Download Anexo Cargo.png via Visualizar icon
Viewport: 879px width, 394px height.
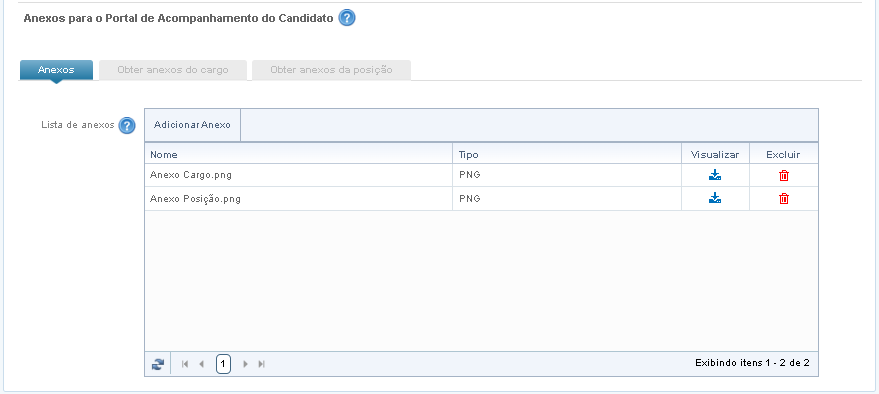[x=715, y=175]
